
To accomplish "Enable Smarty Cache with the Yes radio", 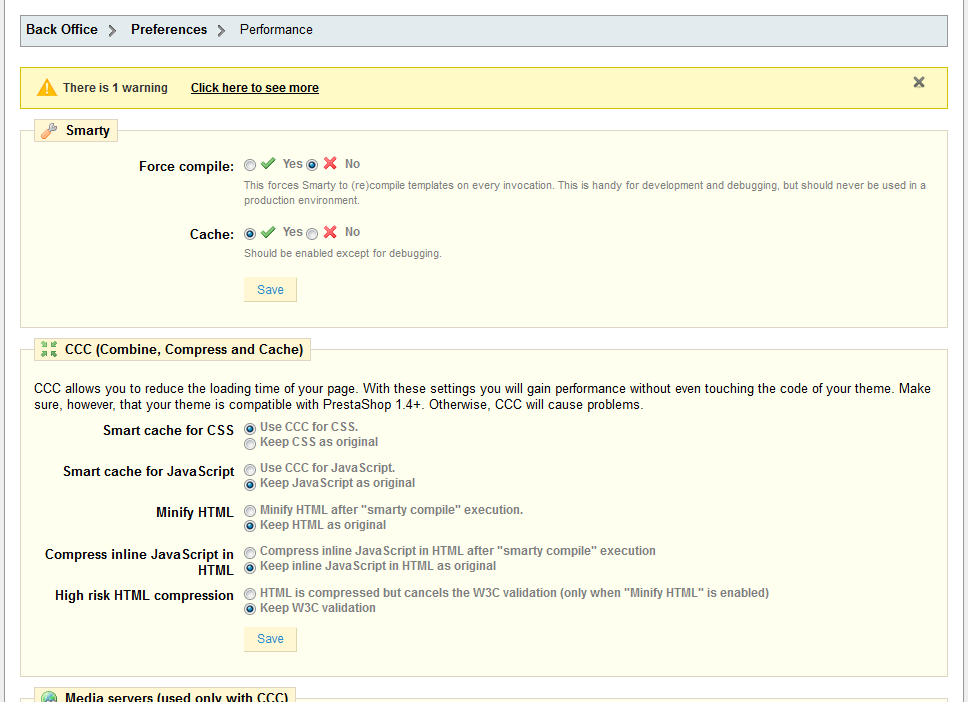I will point(250,234).
